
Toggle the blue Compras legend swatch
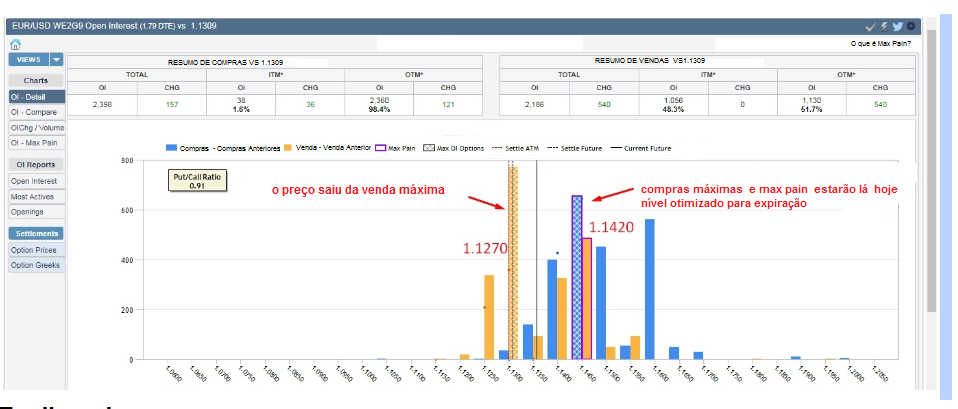[170, 148]
